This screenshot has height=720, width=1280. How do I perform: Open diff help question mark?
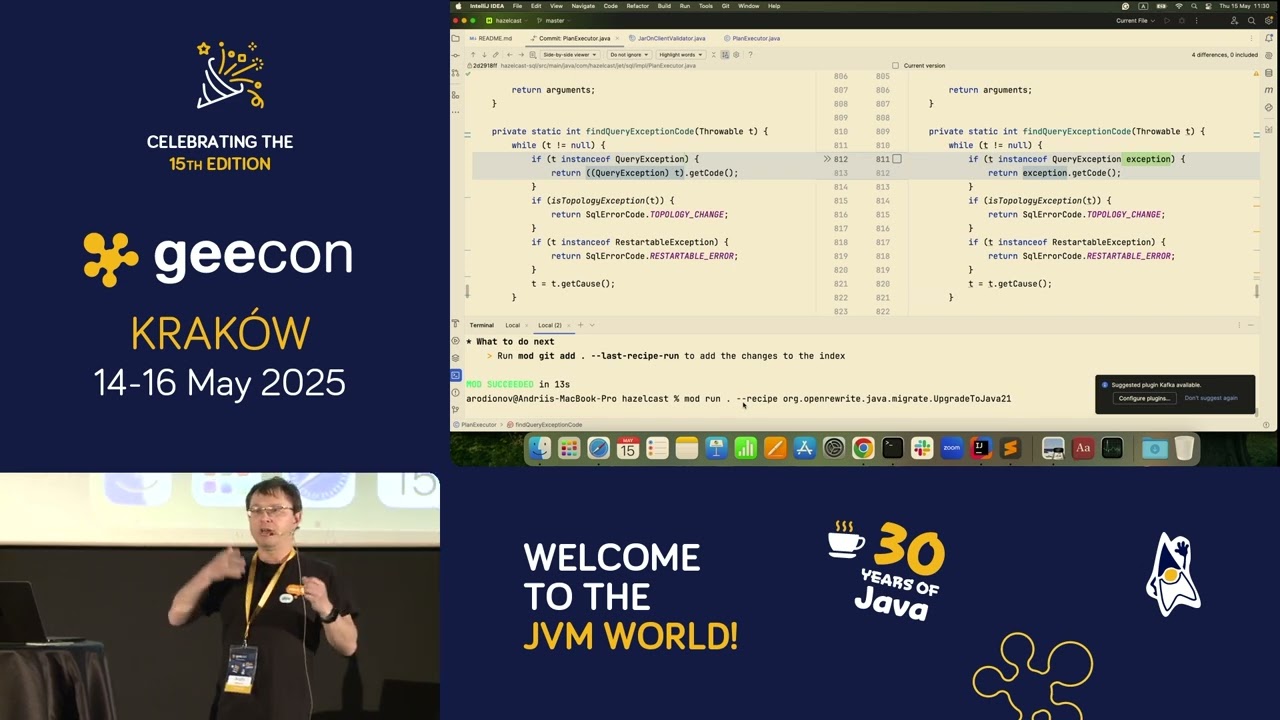(x=750, y=55)
